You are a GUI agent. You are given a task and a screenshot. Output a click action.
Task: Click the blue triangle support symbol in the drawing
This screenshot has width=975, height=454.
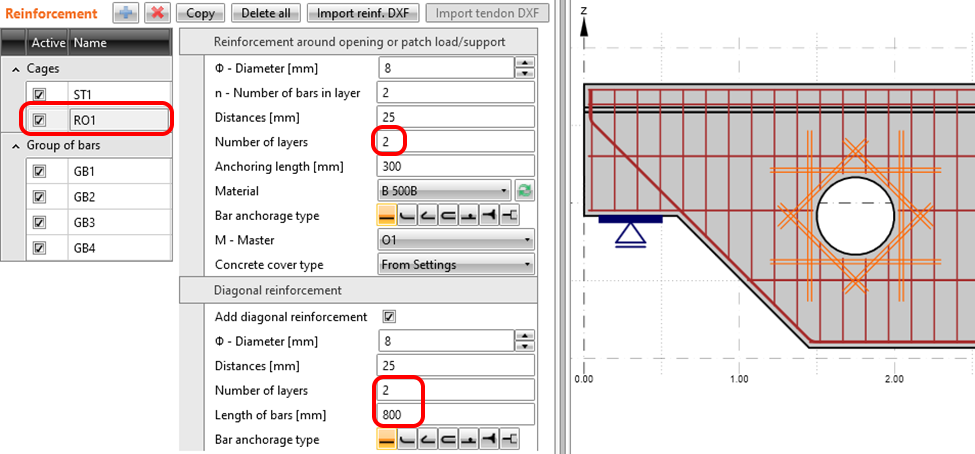point(630,234)
